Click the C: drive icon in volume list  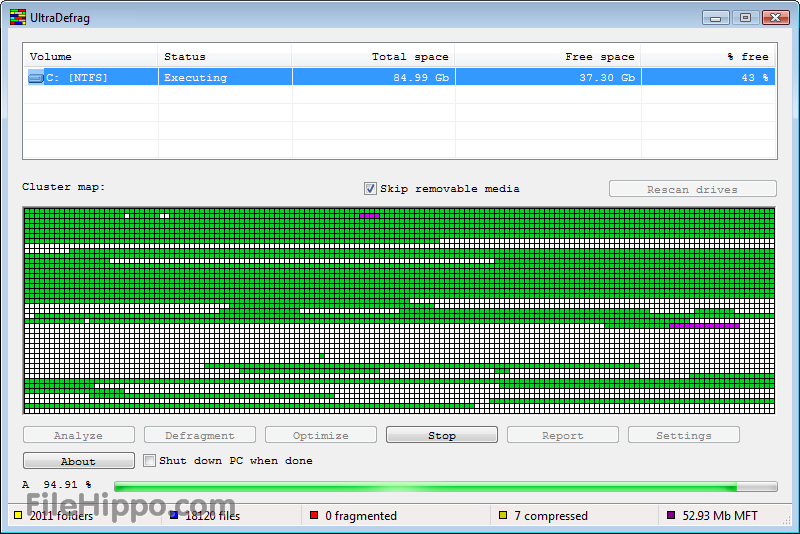(x=36, y=78)
